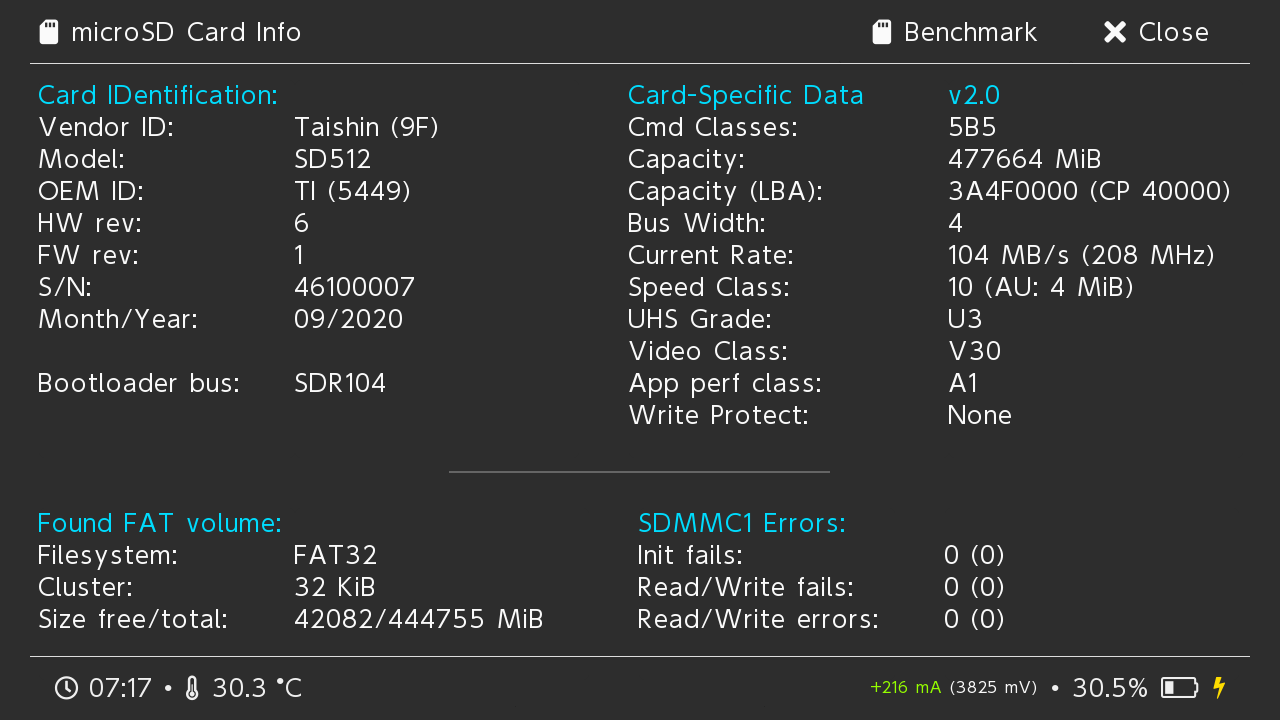1280x720 pixels.
Task: Click the Card IDentification section header
Action: pos(157,94)
